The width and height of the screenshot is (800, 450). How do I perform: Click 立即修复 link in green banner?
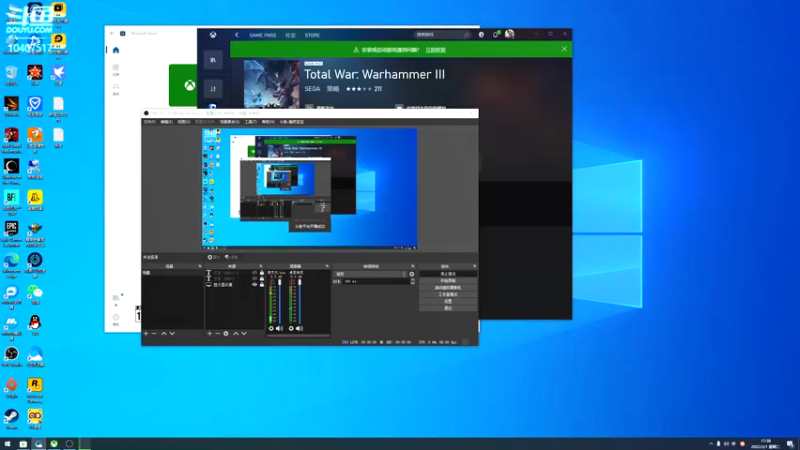coord(435,50)
